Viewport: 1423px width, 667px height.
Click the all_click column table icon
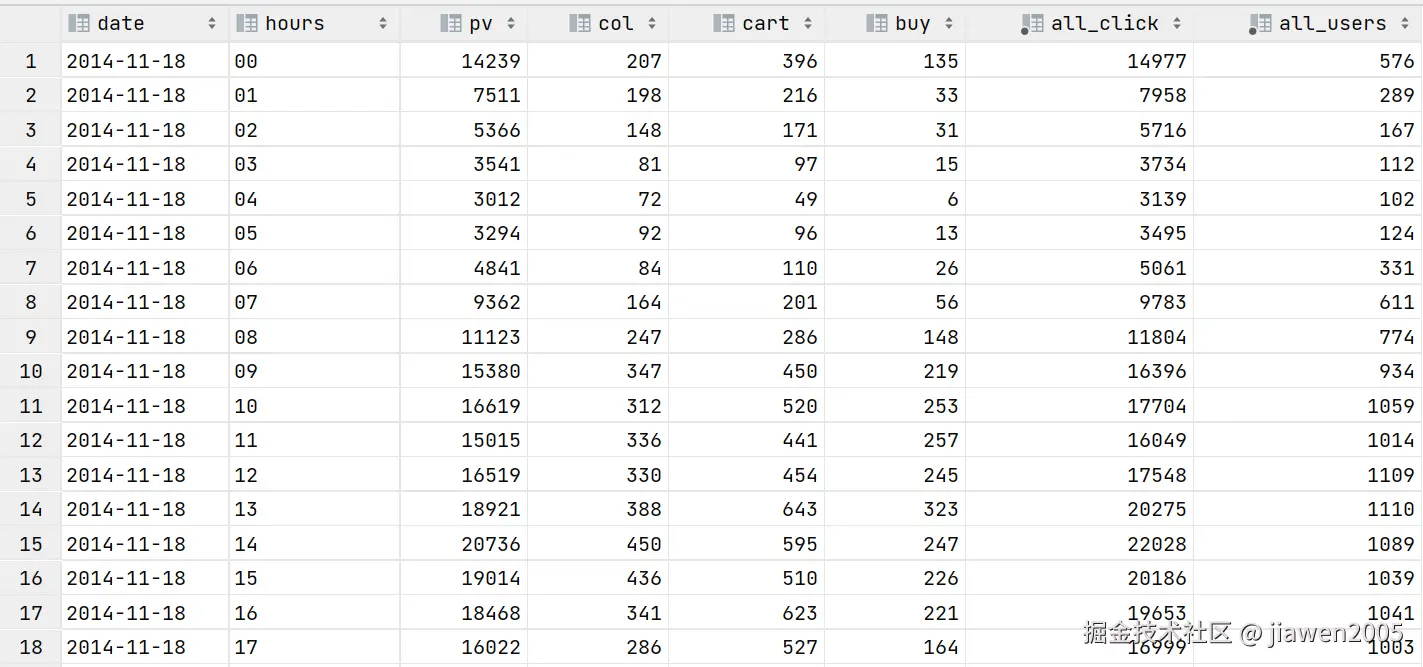[x=1032, y=23]
